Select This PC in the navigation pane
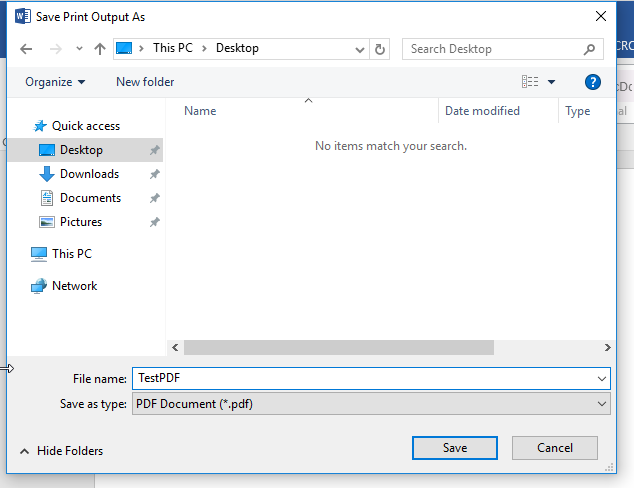The image size is (634, 488). (x=71, y=254)
